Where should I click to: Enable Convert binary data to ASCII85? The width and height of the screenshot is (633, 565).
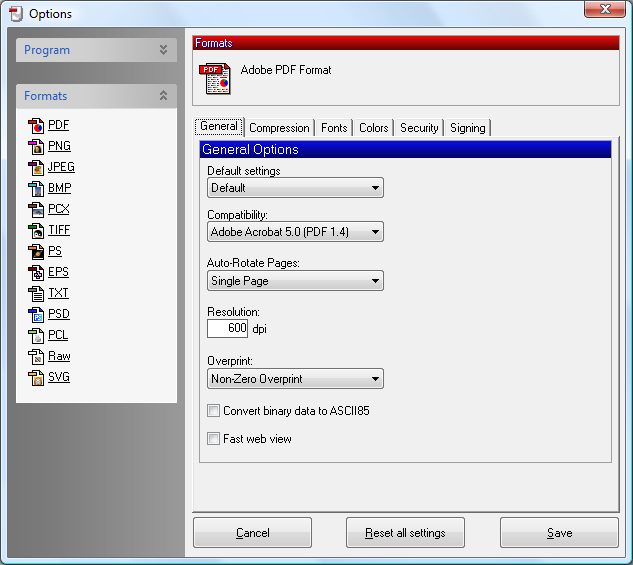213,411
